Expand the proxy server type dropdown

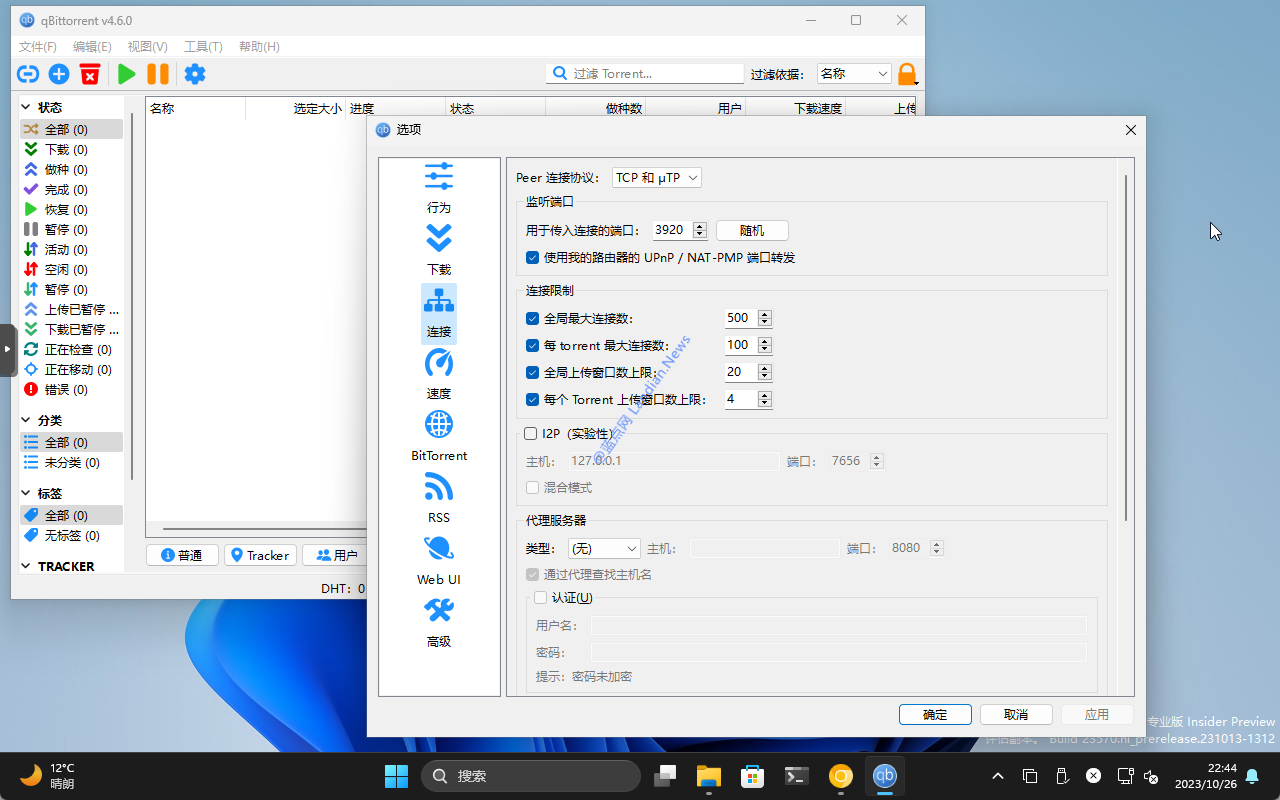tap(604, 549)
